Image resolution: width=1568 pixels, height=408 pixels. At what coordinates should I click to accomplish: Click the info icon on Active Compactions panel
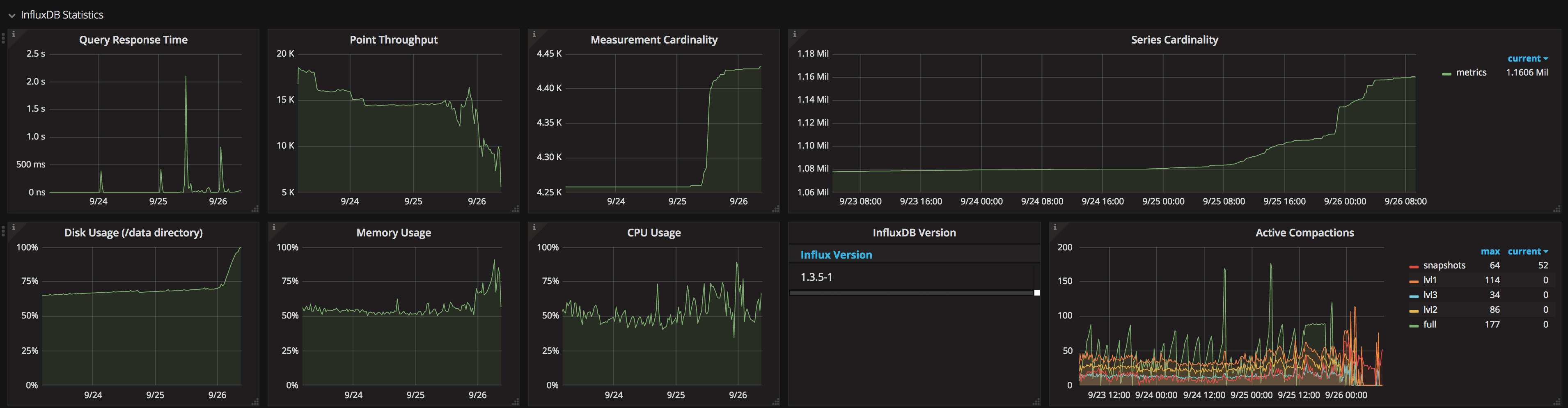click(x=1055, y=227)
